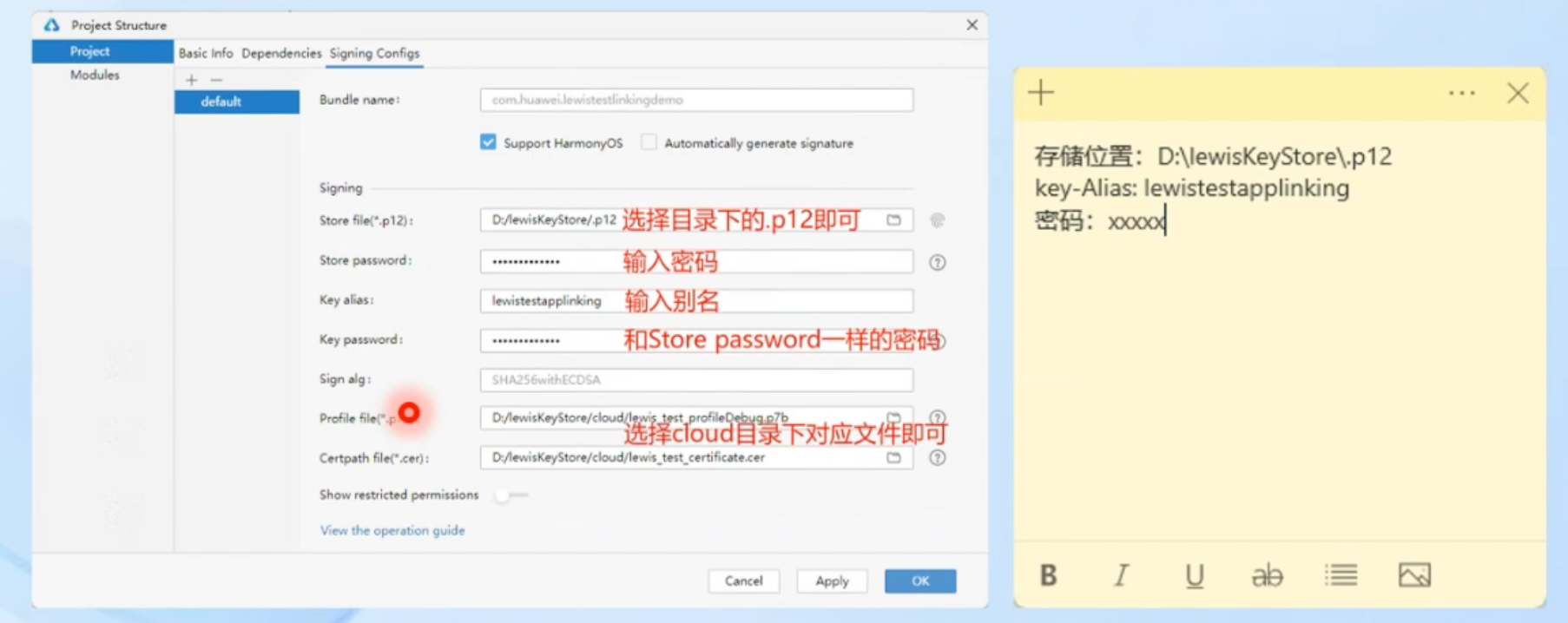The width and height of the screenshot is (1568, 623).
Task: Open help icon next to Store password
Action: point(938,262)
